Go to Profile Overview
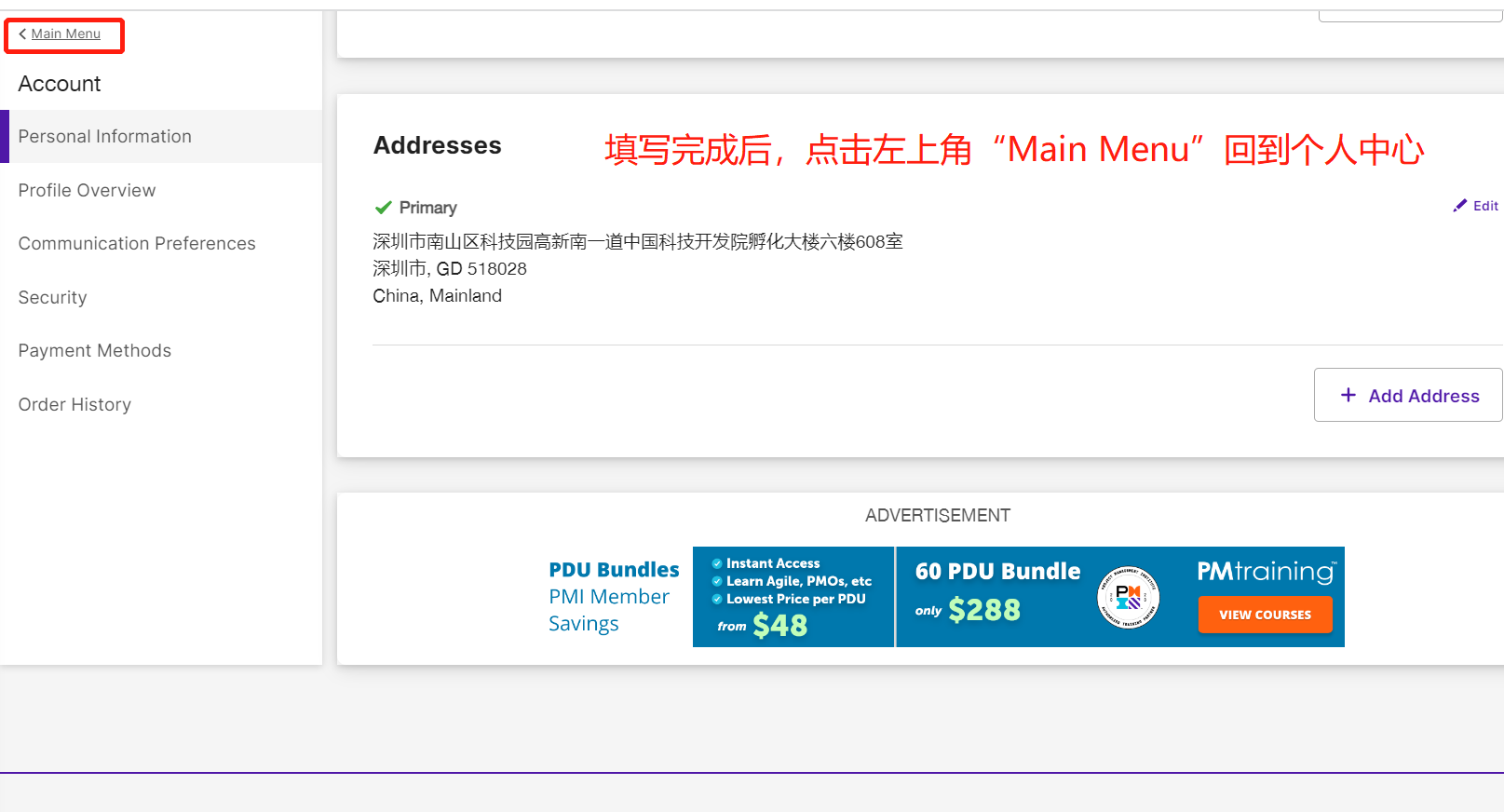This screenshot has height=812, width=1504. (88, 190)
